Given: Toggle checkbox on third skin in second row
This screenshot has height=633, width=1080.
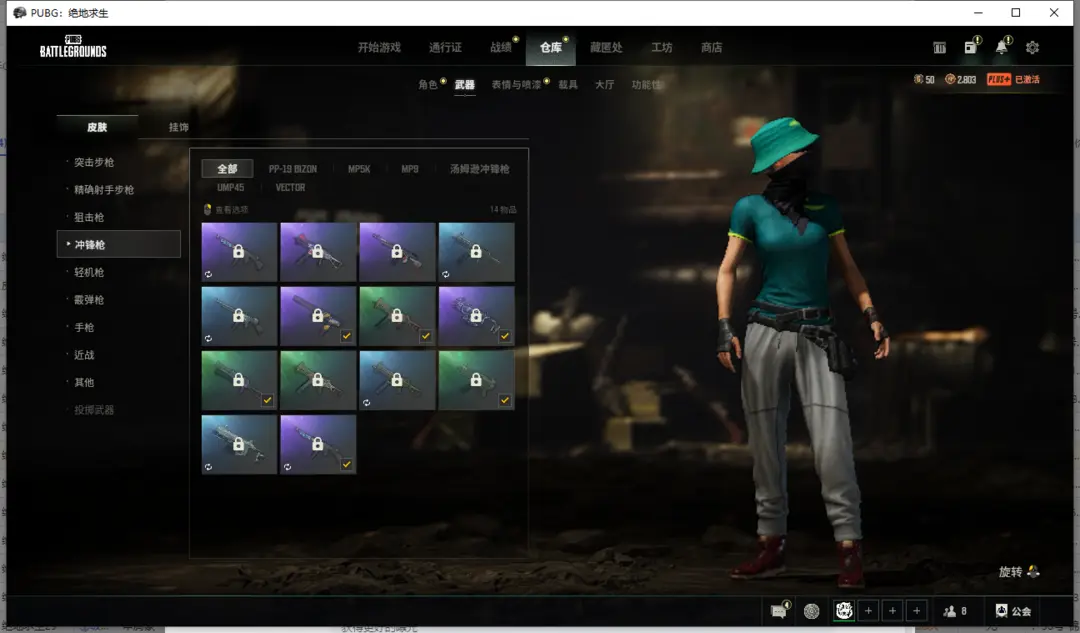Looking at the screenshot, I should point(426,336).
